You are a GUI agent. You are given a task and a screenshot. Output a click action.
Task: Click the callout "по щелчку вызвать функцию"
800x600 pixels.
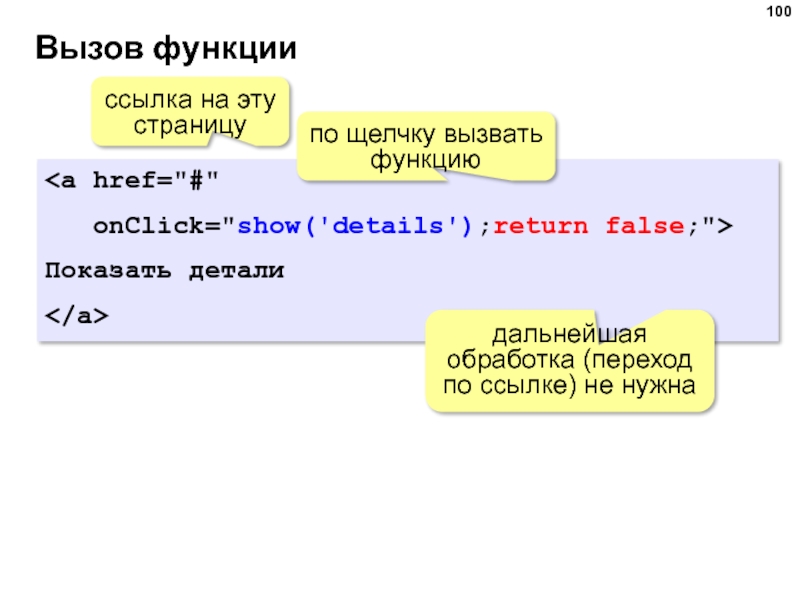(x=426, y=146)
